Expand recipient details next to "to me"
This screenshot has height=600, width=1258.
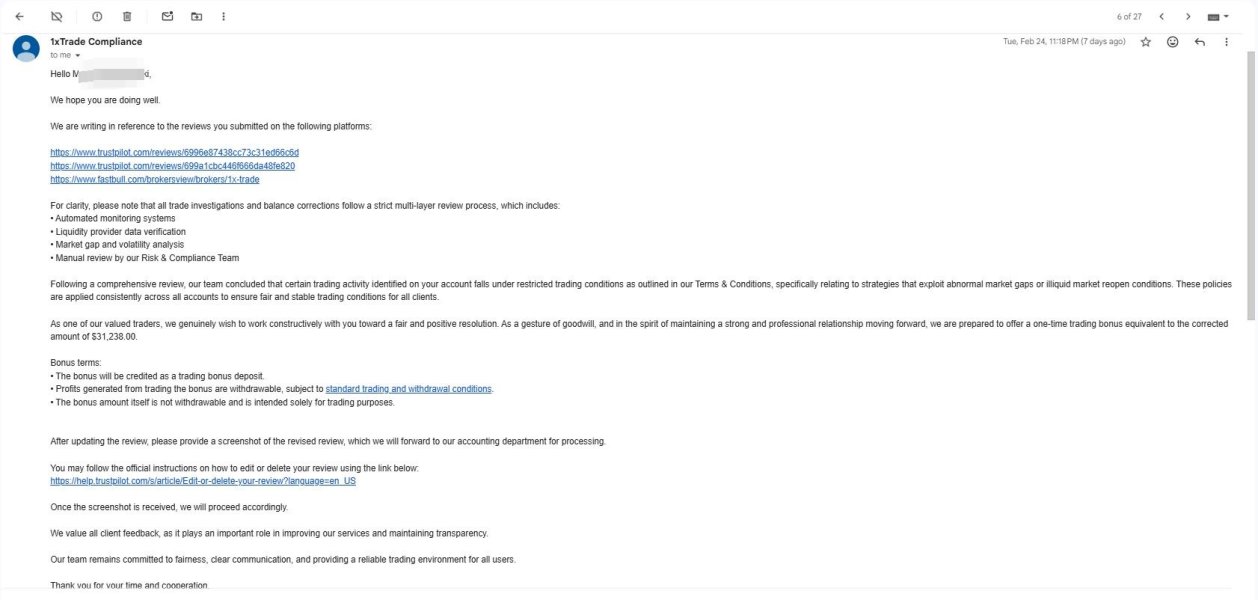78,55
